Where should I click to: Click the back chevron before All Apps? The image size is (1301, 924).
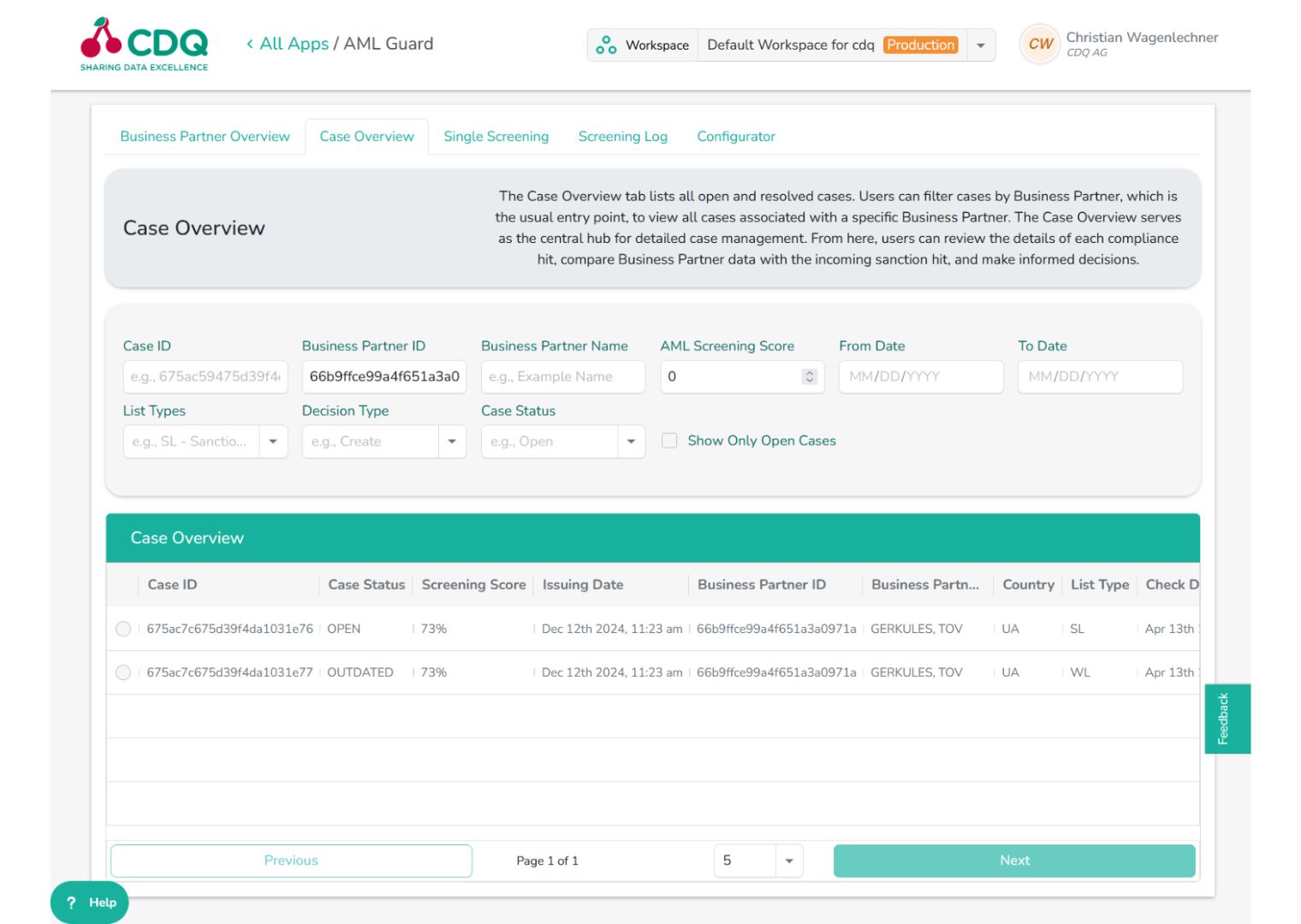(x=249, y=44)
